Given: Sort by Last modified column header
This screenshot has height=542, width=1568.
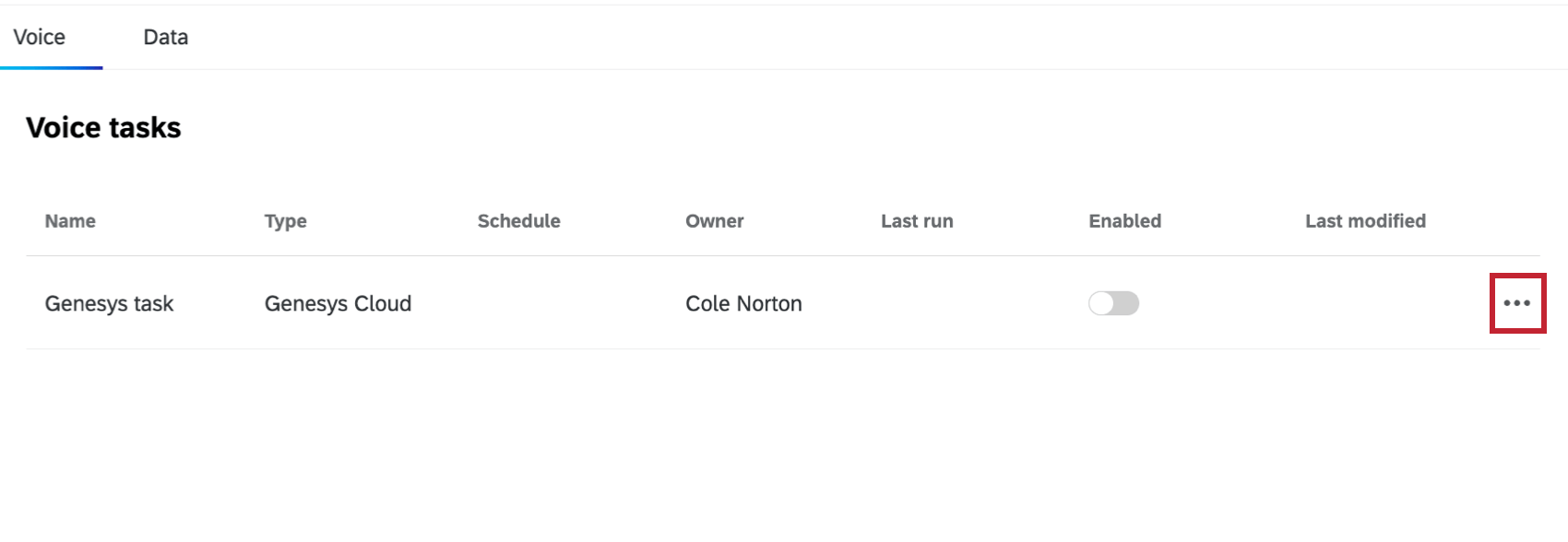Looking at the screenshot, I should pyautogui.click(x=1365, y=221).
